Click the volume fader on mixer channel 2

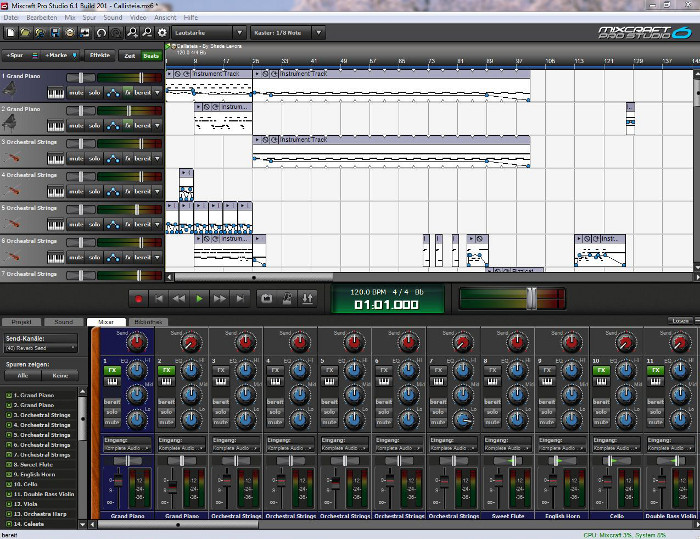point(173,485)
